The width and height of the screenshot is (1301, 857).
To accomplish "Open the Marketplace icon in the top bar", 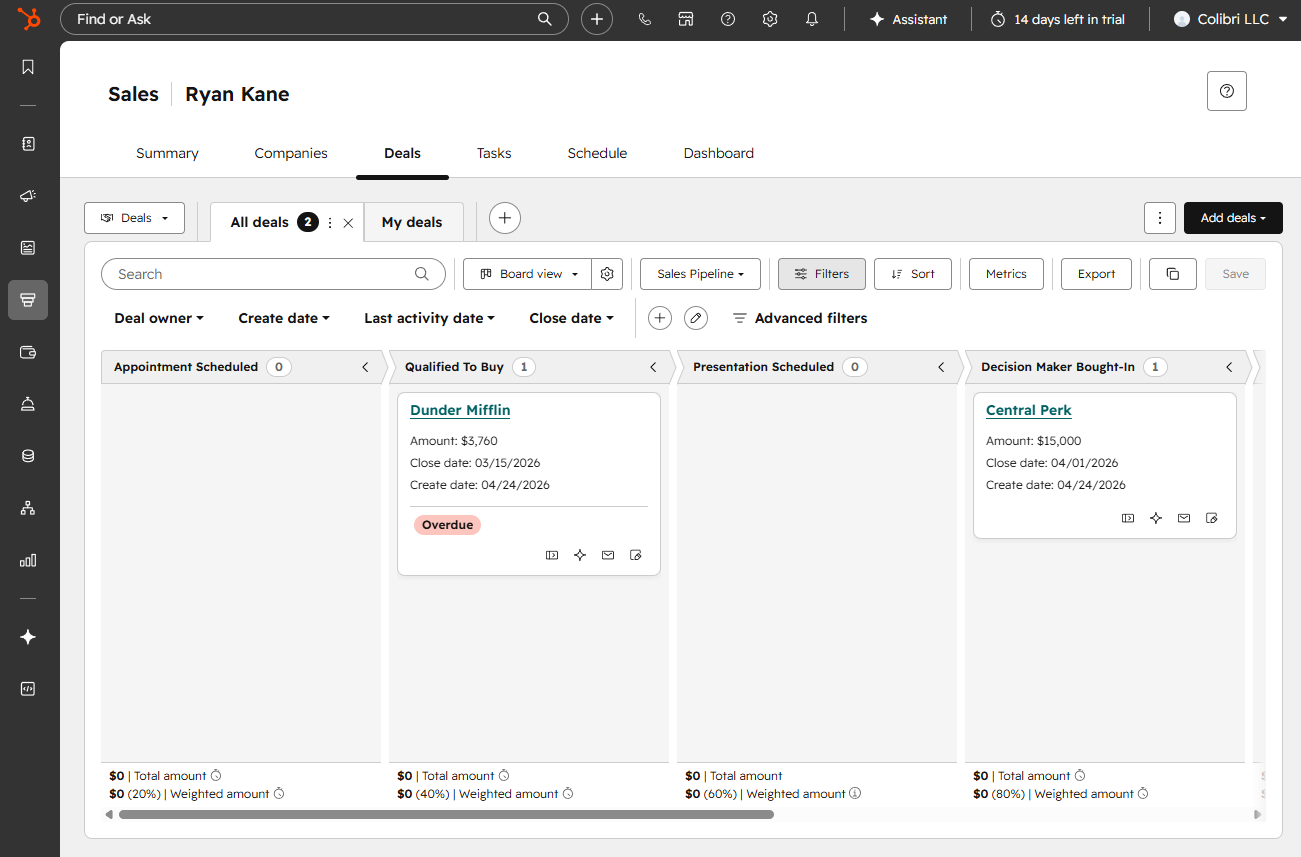I will pos(686,18).
